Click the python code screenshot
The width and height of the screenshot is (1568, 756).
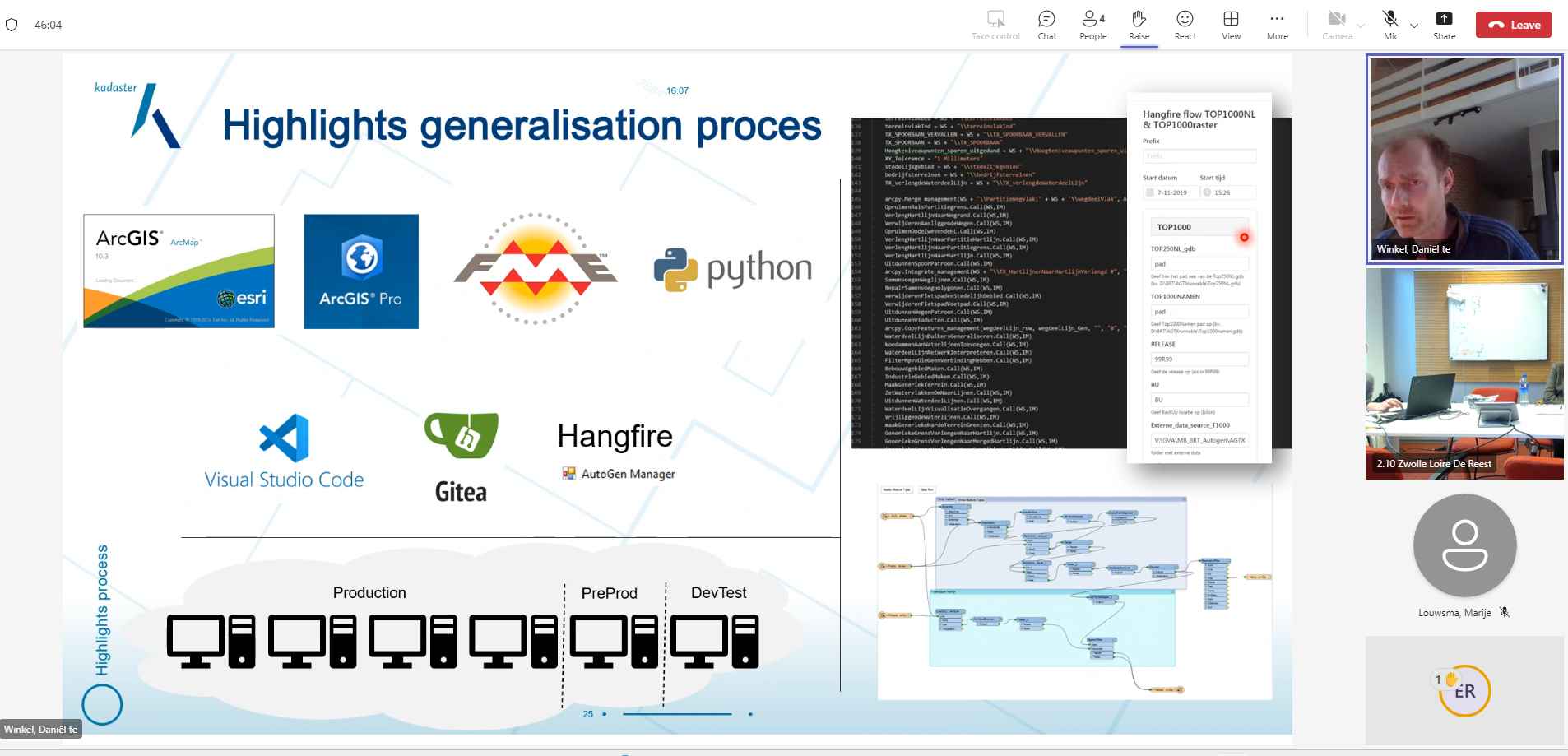988,283
